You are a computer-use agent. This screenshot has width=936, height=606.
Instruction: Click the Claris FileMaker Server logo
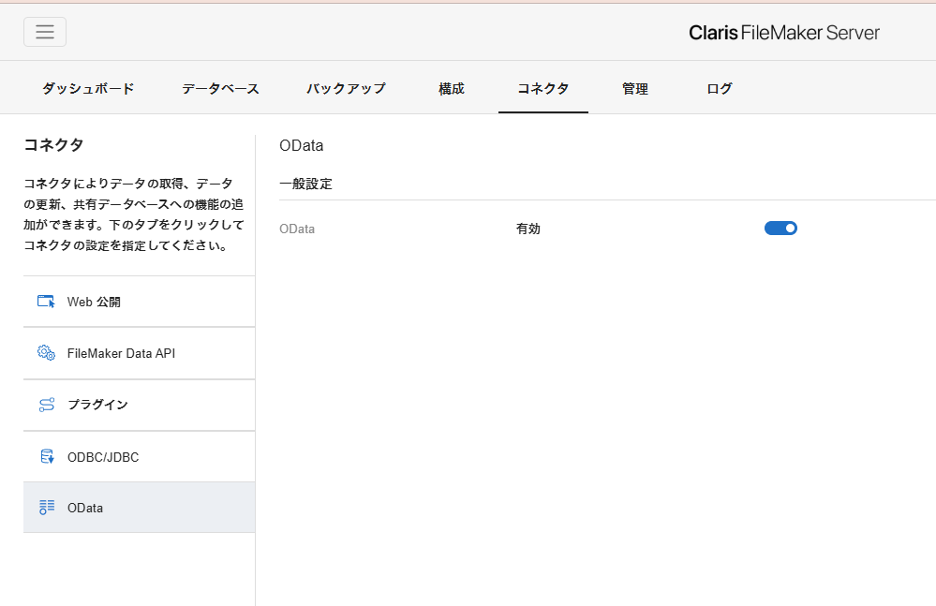tap(784, 33)
